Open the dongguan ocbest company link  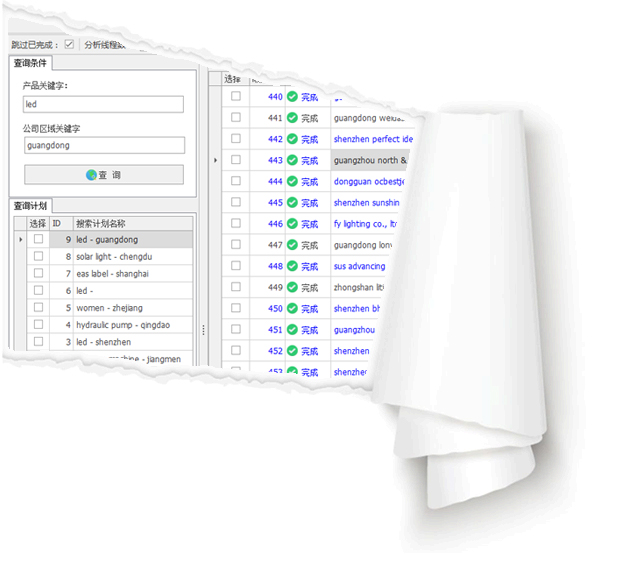click(371, 181)
